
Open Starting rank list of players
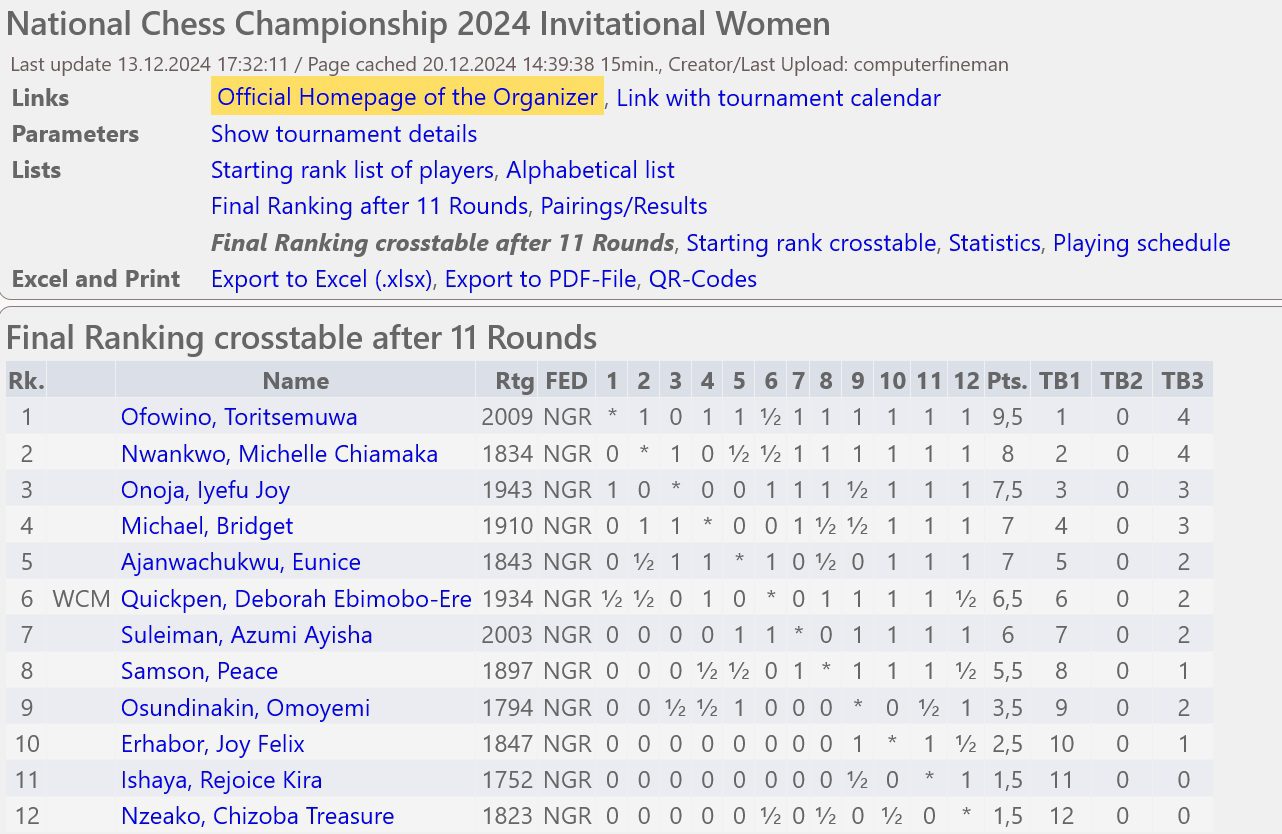tap(352, 170)
